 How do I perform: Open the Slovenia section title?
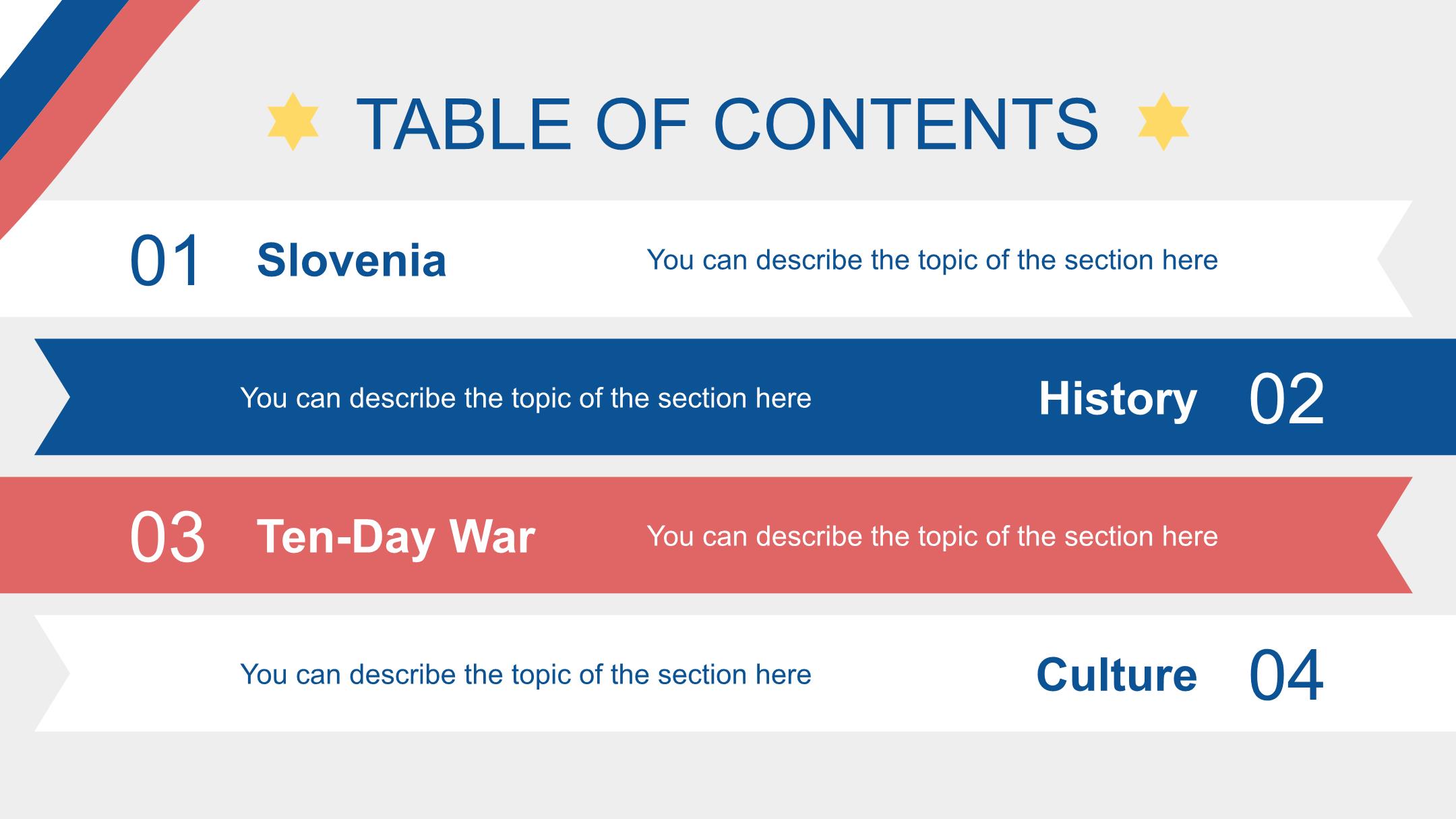[352, 260]
